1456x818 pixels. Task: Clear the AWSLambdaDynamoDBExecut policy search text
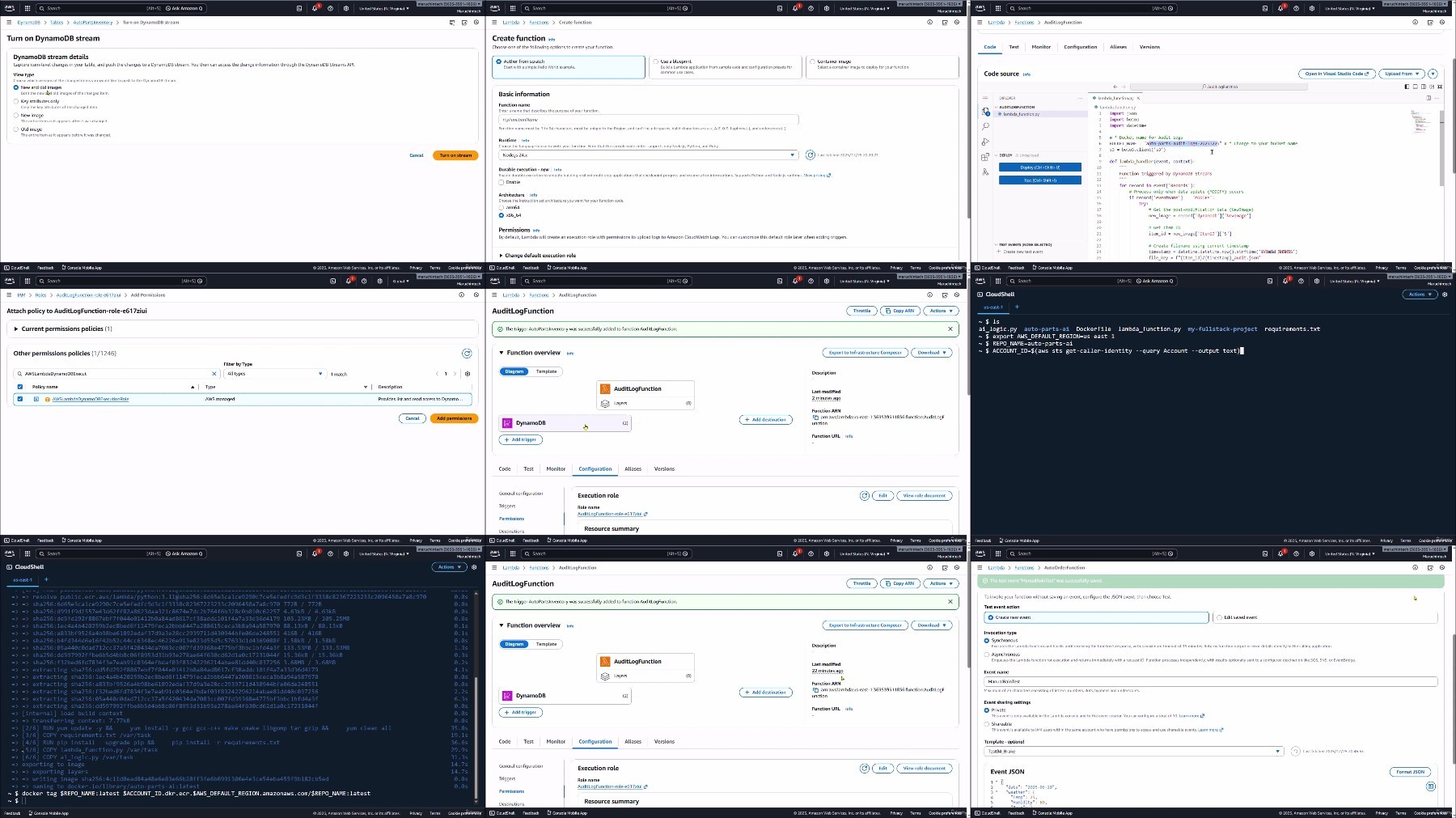(x=214, y=374)
